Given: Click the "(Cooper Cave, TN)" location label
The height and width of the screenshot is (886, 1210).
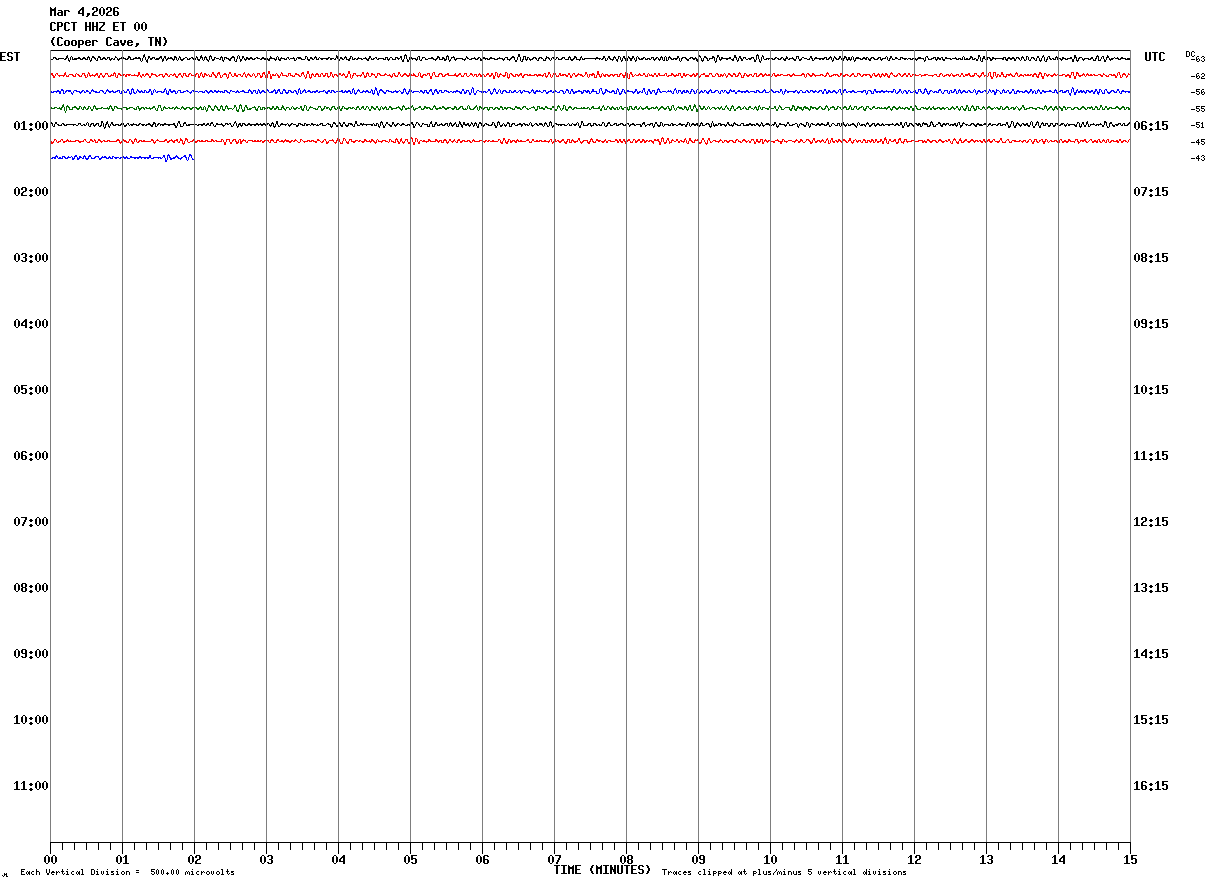Looking at the screenshot, I should 109,42.
